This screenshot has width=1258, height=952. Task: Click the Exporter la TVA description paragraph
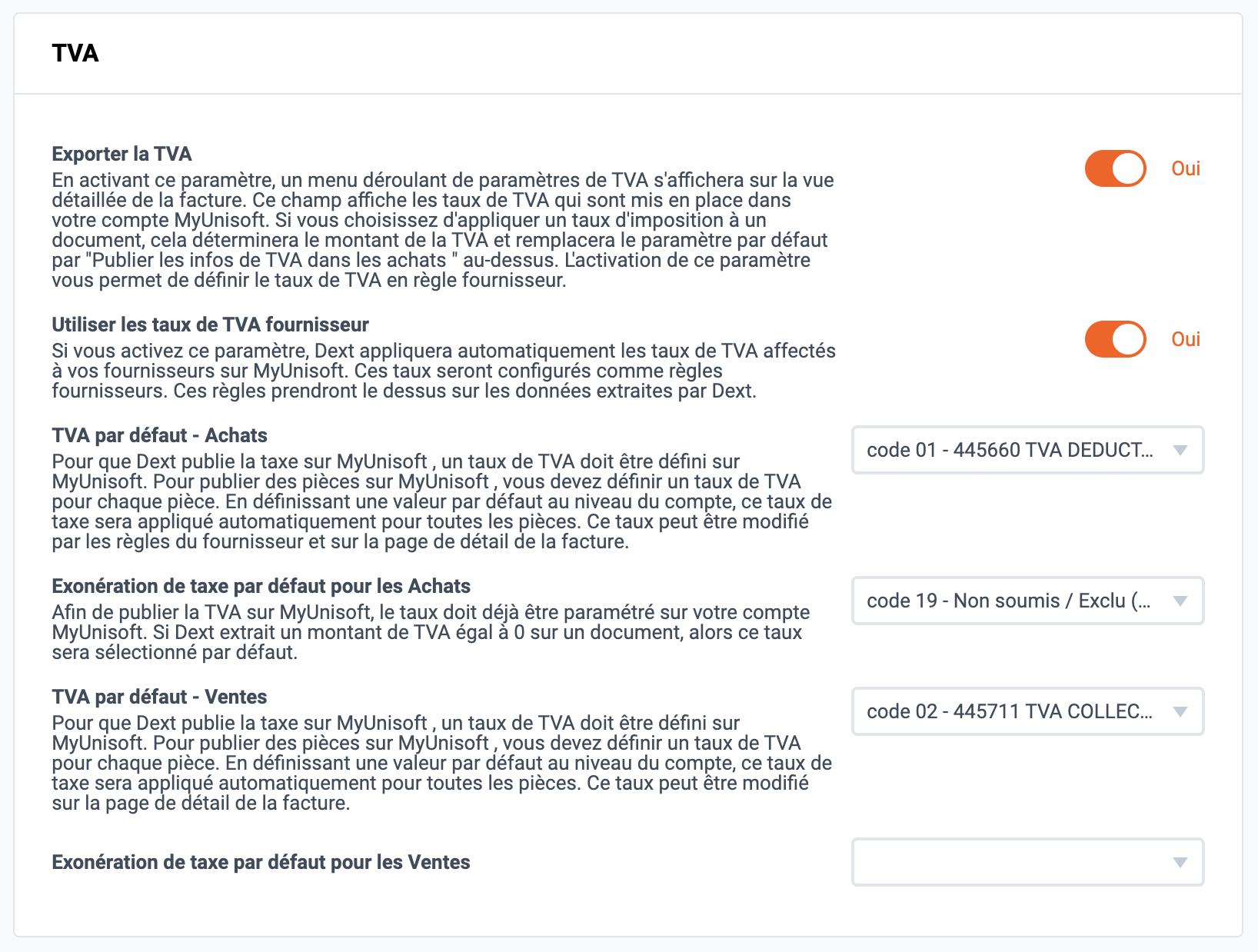(443, 230)
